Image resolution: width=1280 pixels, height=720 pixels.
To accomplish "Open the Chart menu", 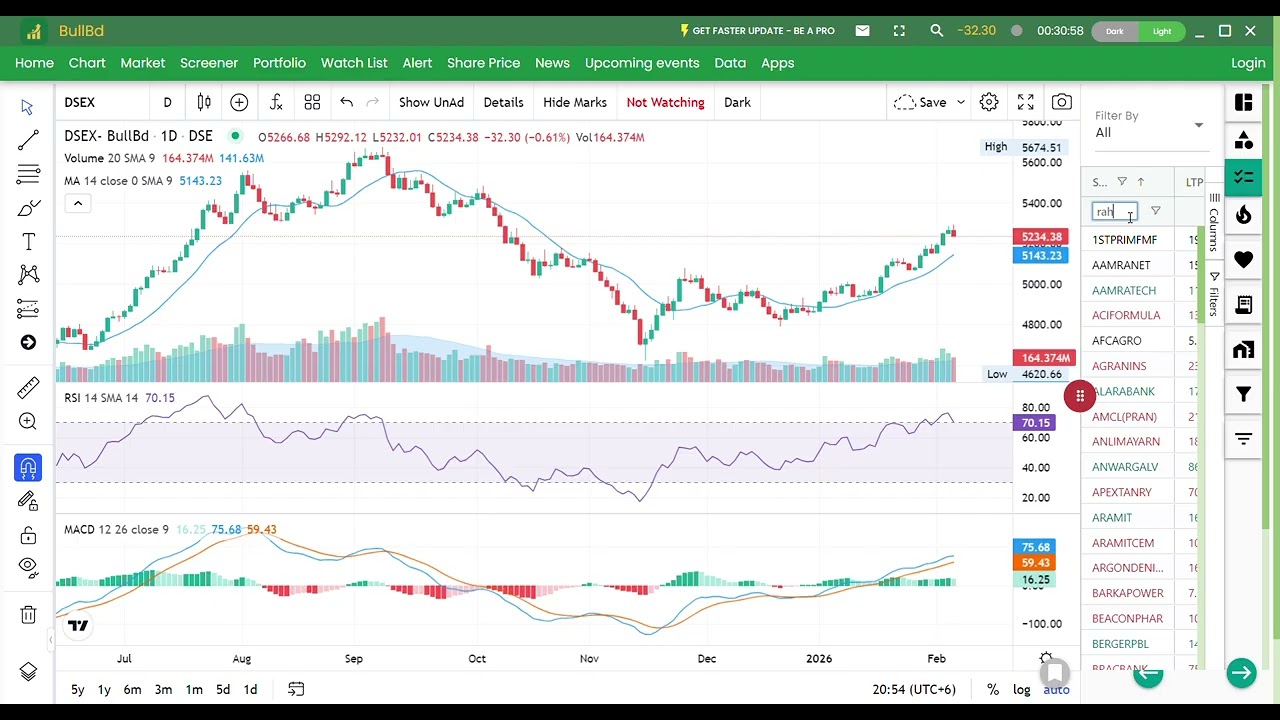I will tap(87, 63).
